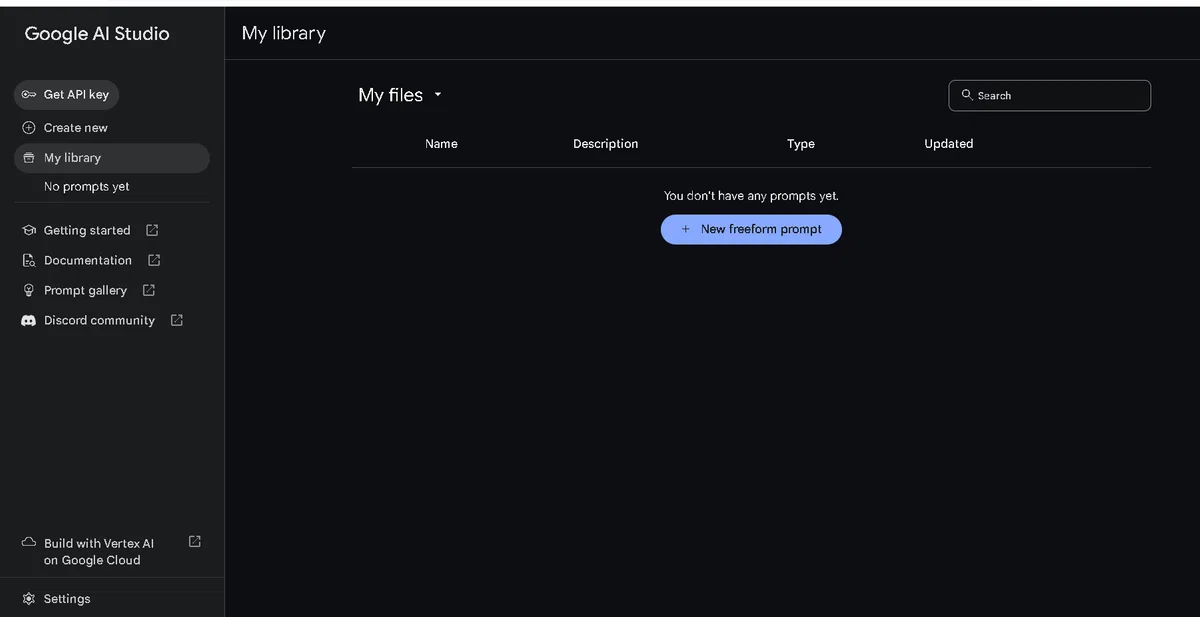1200x617 pixels.
Task: Click into the Search input field
Action: click(1050, 95)
